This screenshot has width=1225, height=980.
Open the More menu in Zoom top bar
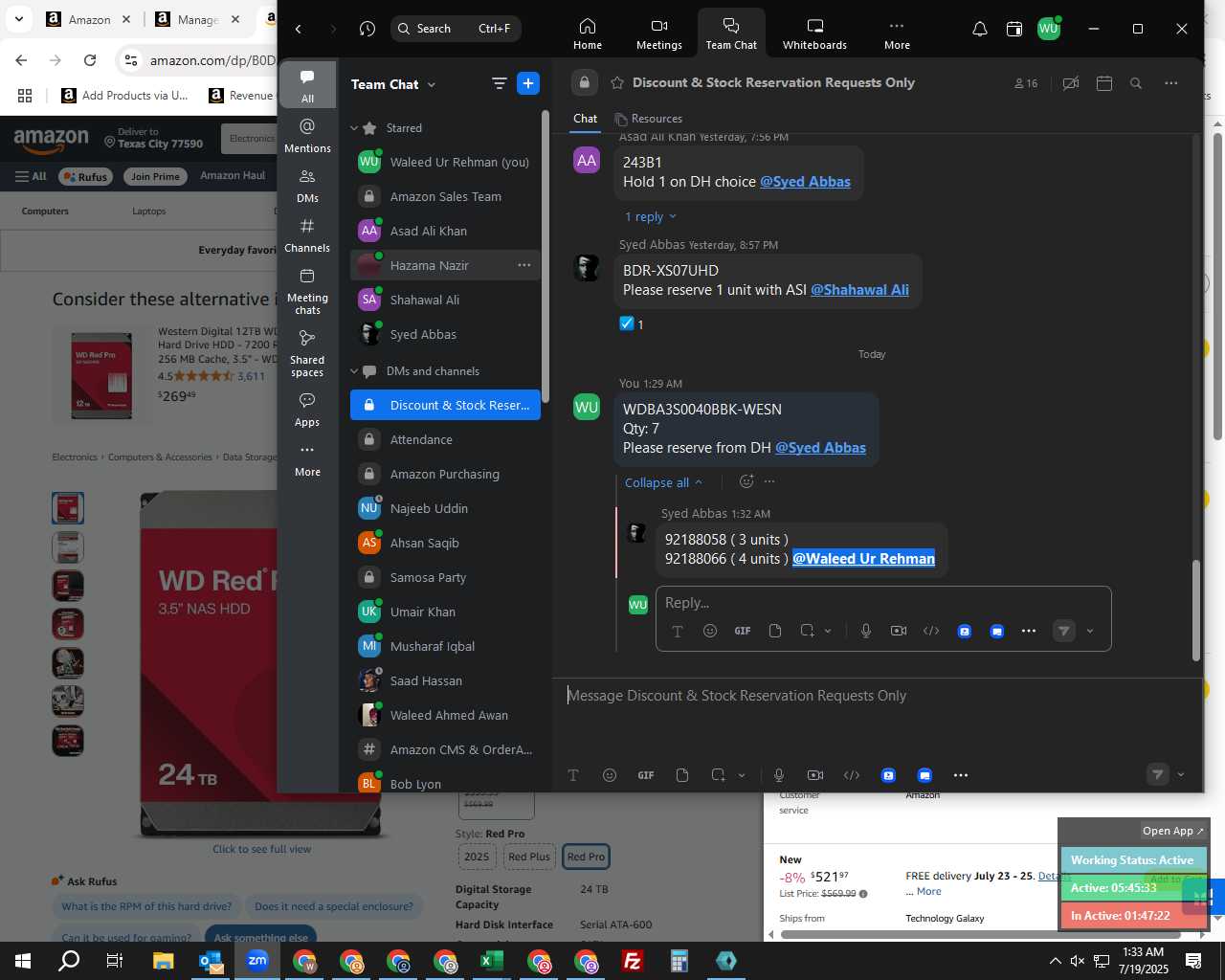tap(897, 33)
